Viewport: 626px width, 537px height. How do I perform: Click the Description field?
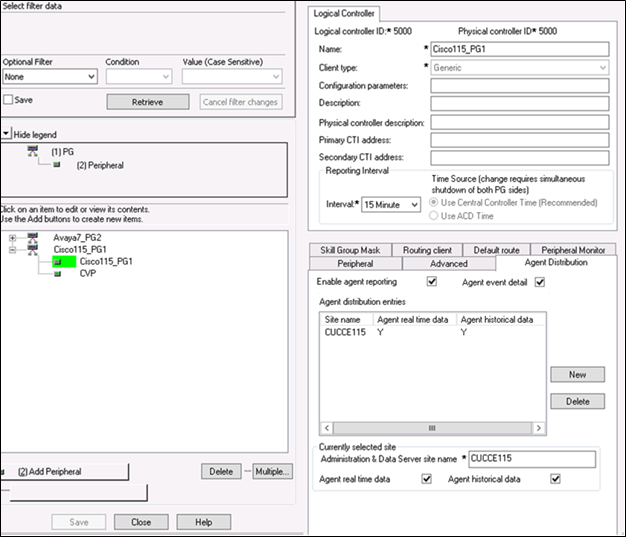point(520,103)
